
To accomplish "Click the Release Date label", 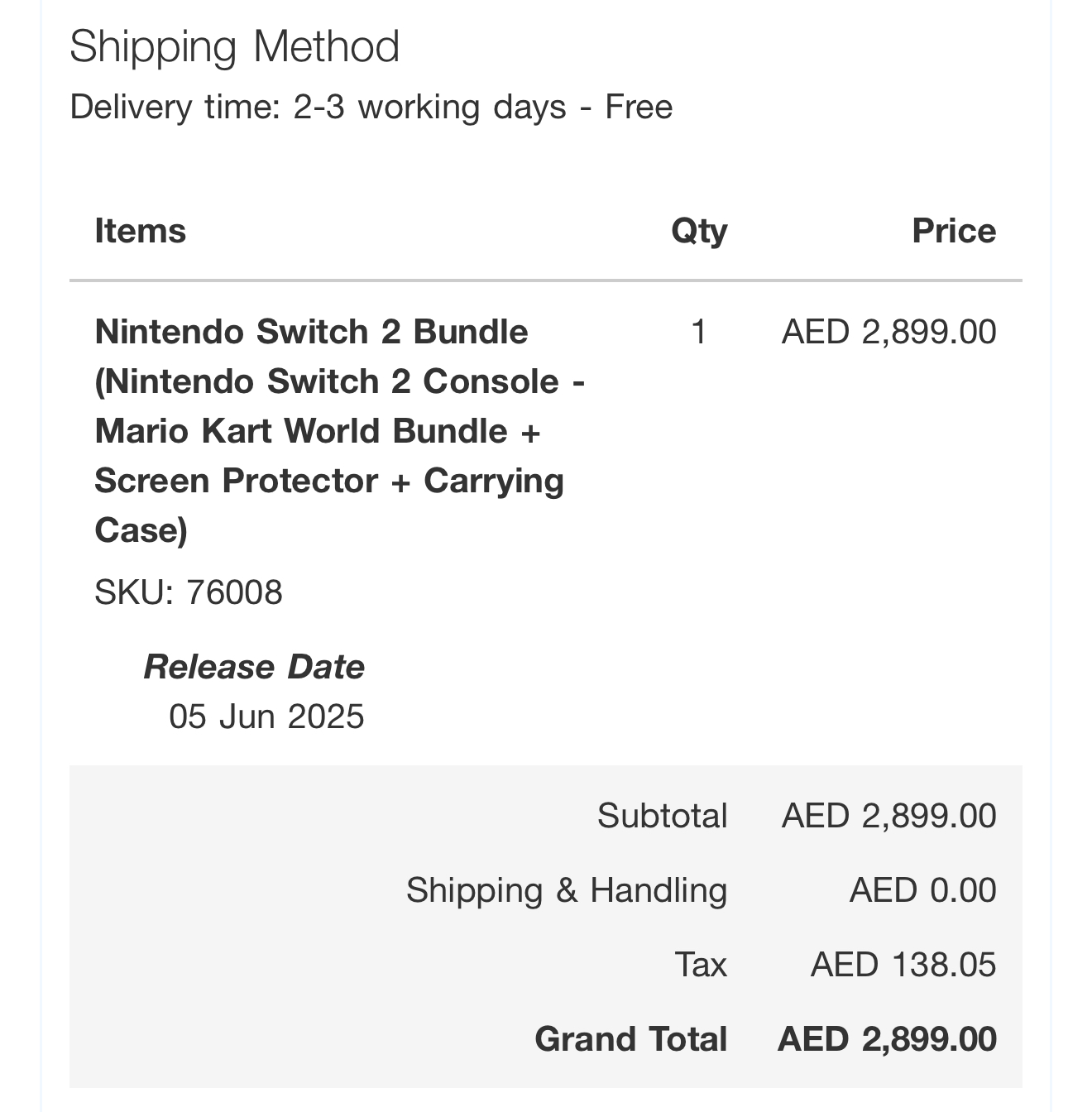I will click(x=254, y=667).
